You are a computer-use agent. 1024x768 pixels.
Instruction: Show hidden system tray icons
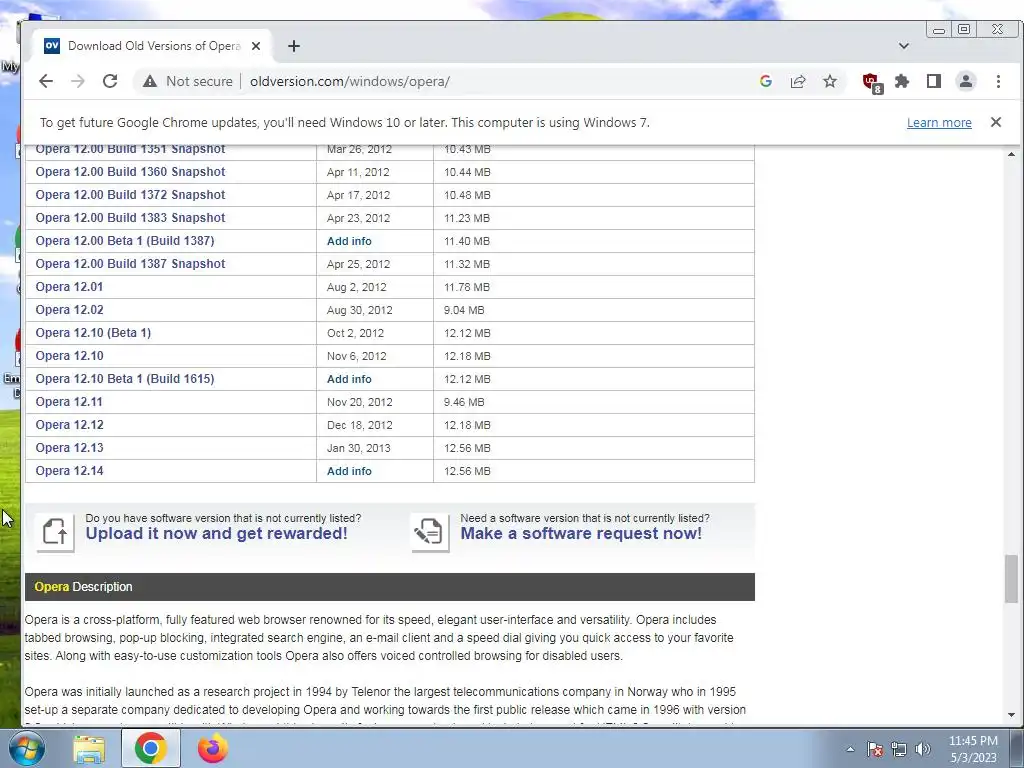(850, 749)
